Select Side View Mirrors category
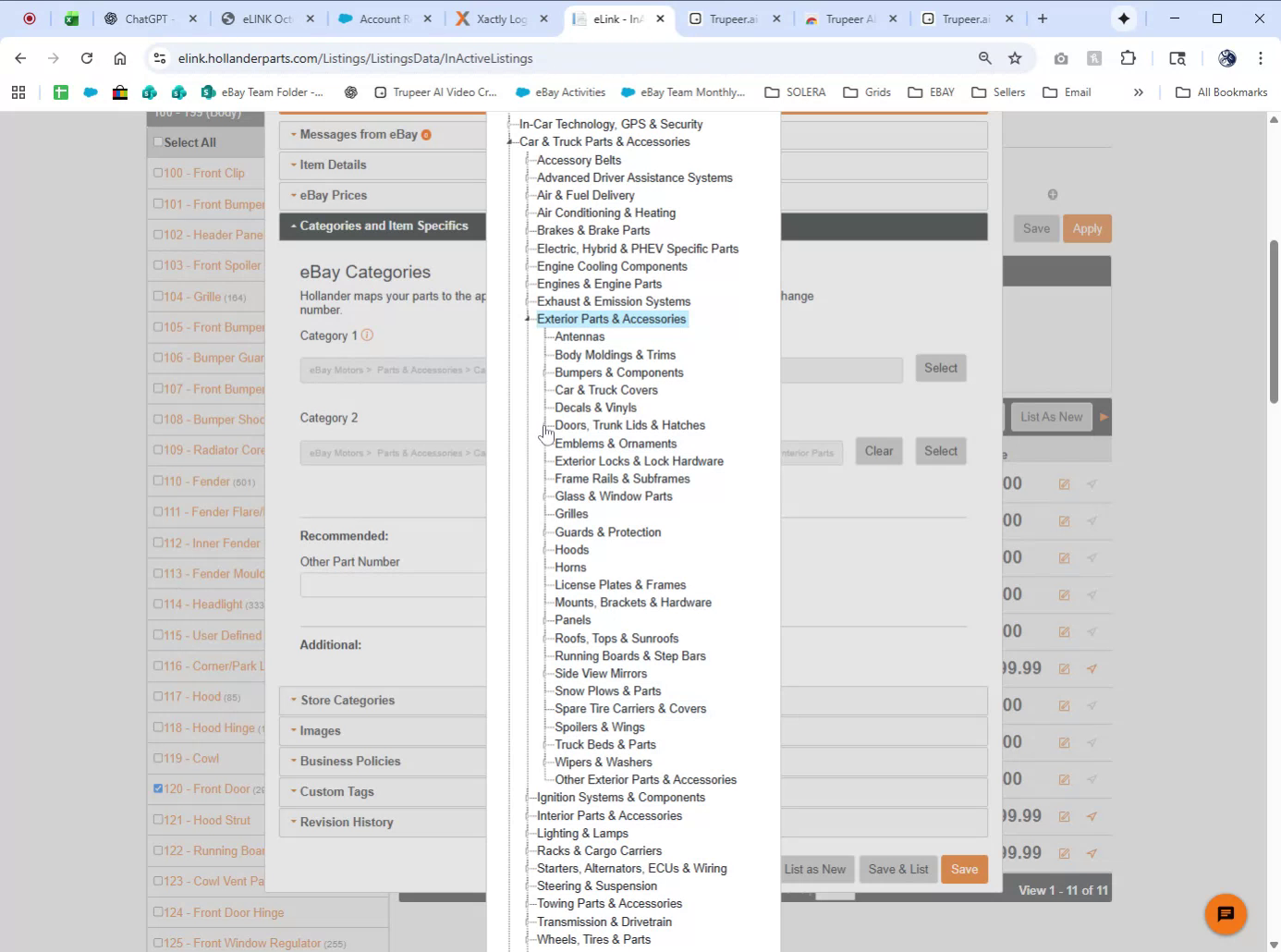The image size is (1281, 952). [601, 674]
